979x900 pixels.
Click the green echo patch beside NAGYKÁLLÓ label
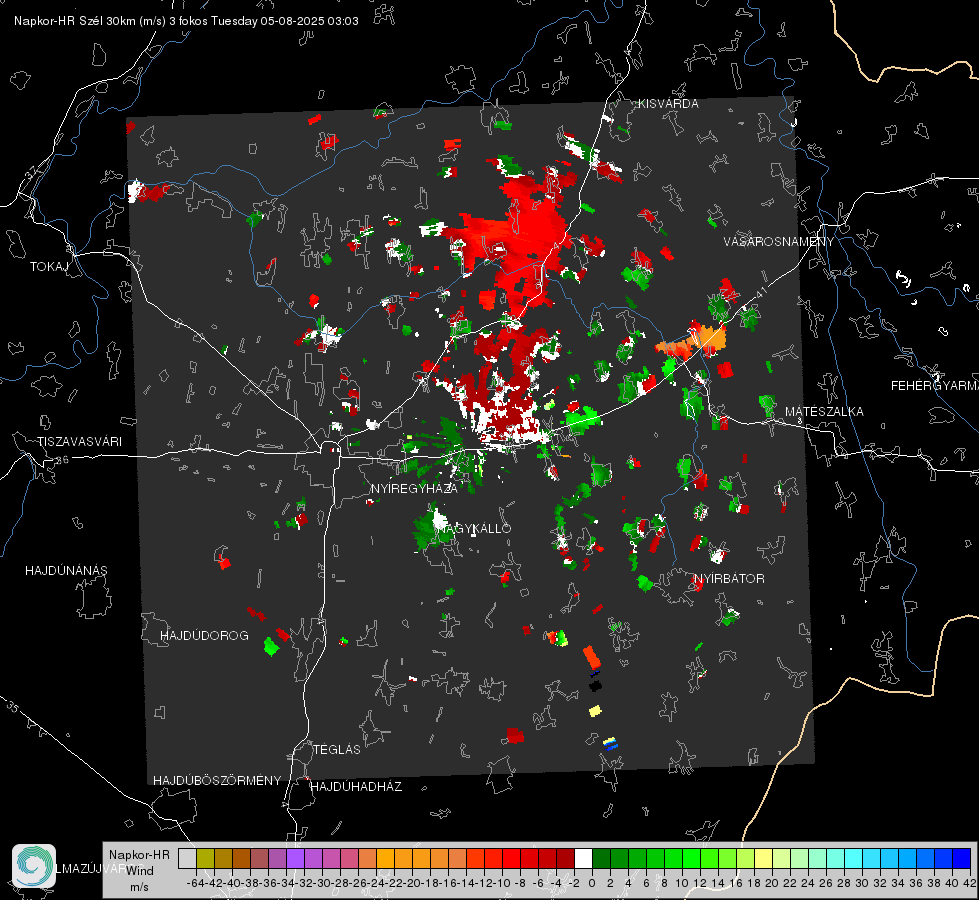(x=431, y=526)
